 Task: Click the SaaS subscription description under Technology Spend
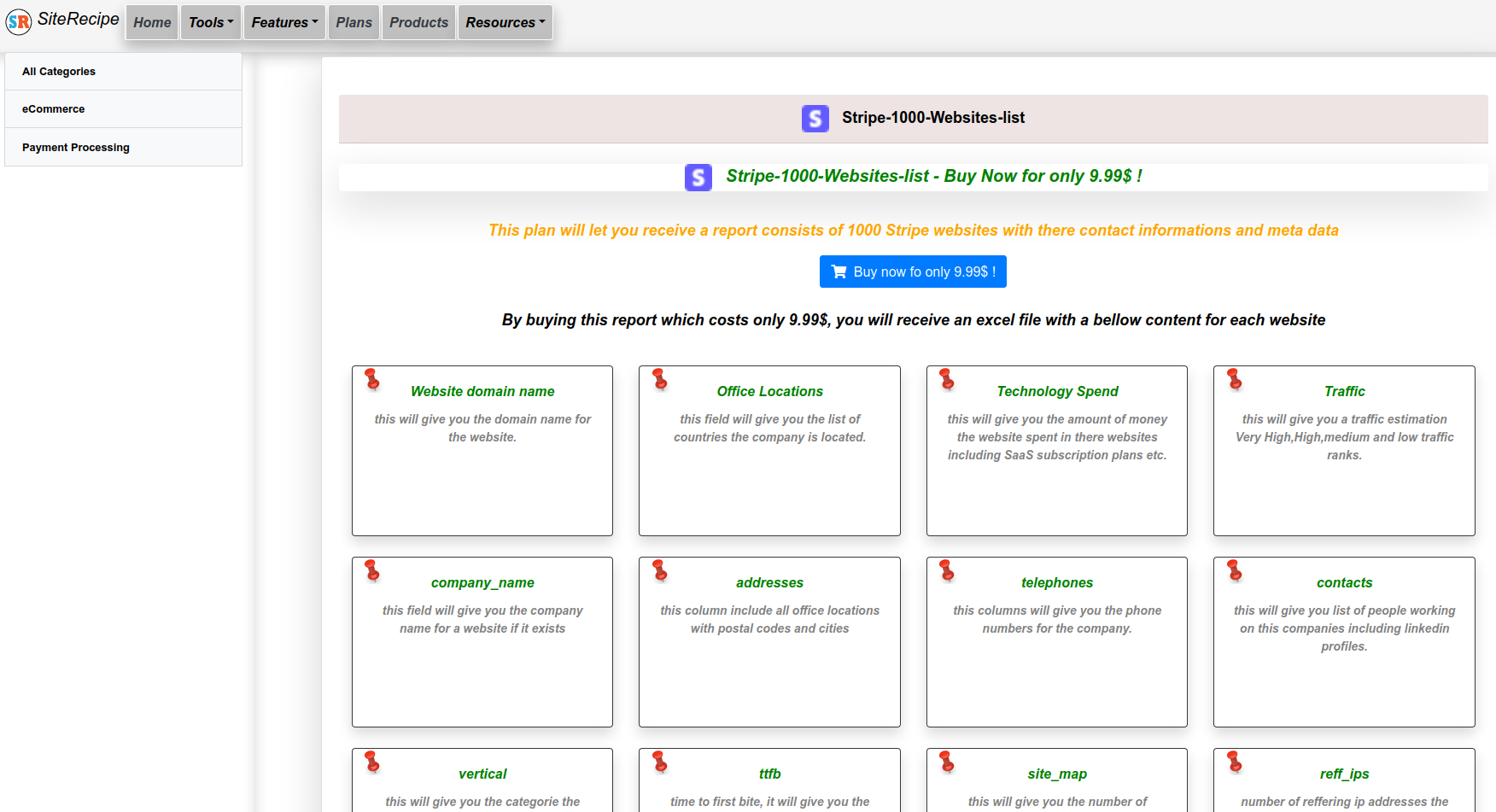[x=1057, y=437]
